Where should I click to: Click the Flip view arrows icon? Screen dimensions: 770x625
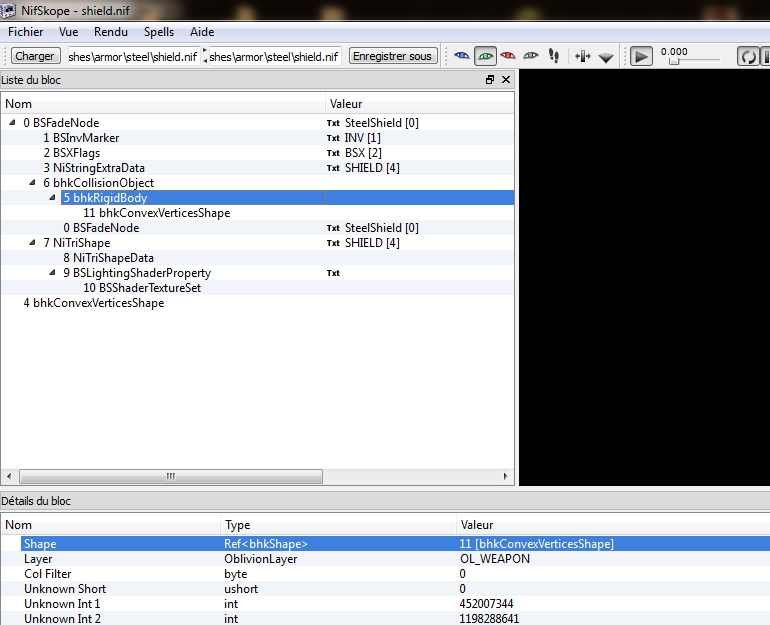tap(583, 56)
